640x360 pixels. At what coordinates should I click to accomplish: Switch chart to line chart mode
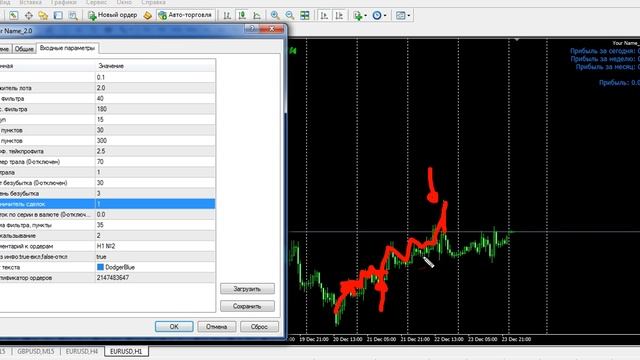click(257, 16)
